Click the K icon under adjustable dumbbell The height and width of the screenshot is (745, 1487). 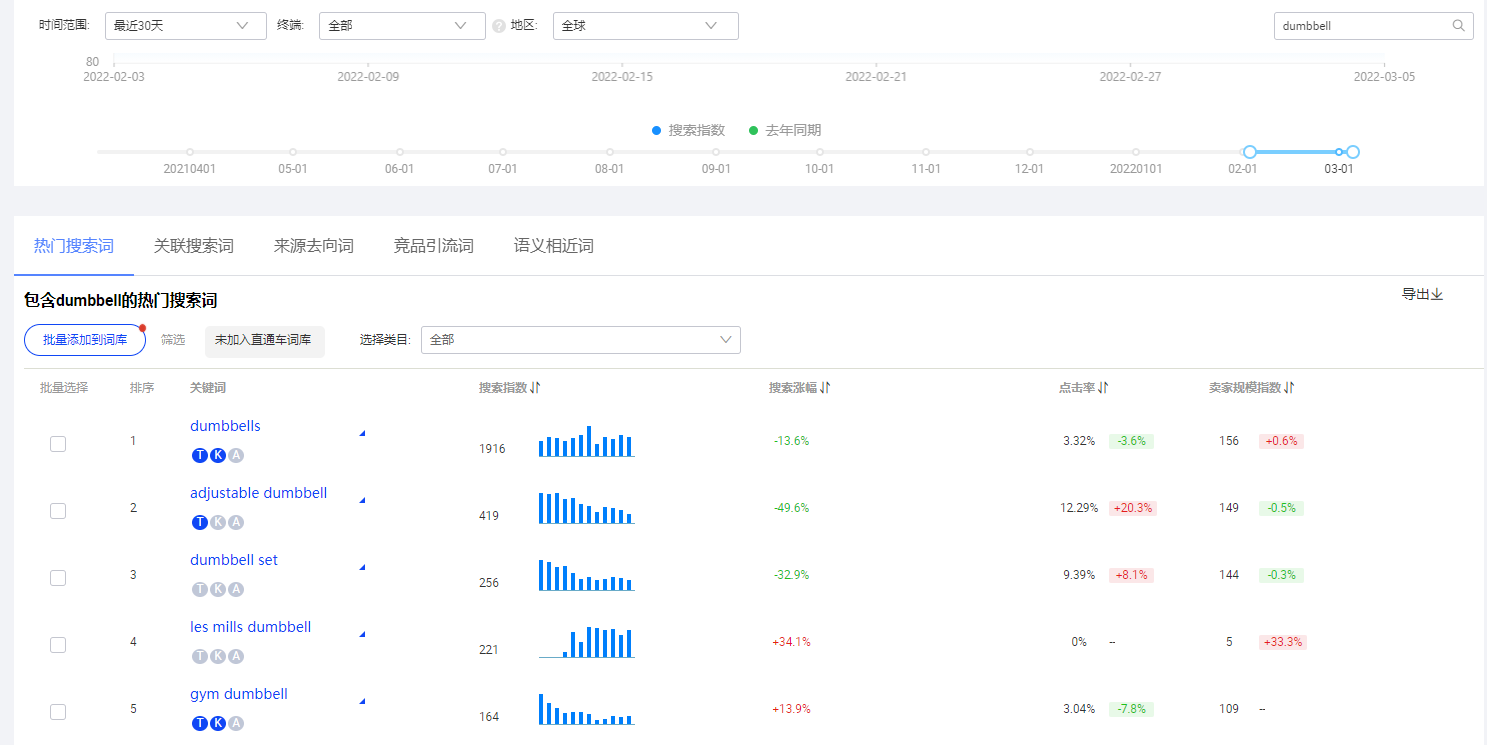coord(218,522)
